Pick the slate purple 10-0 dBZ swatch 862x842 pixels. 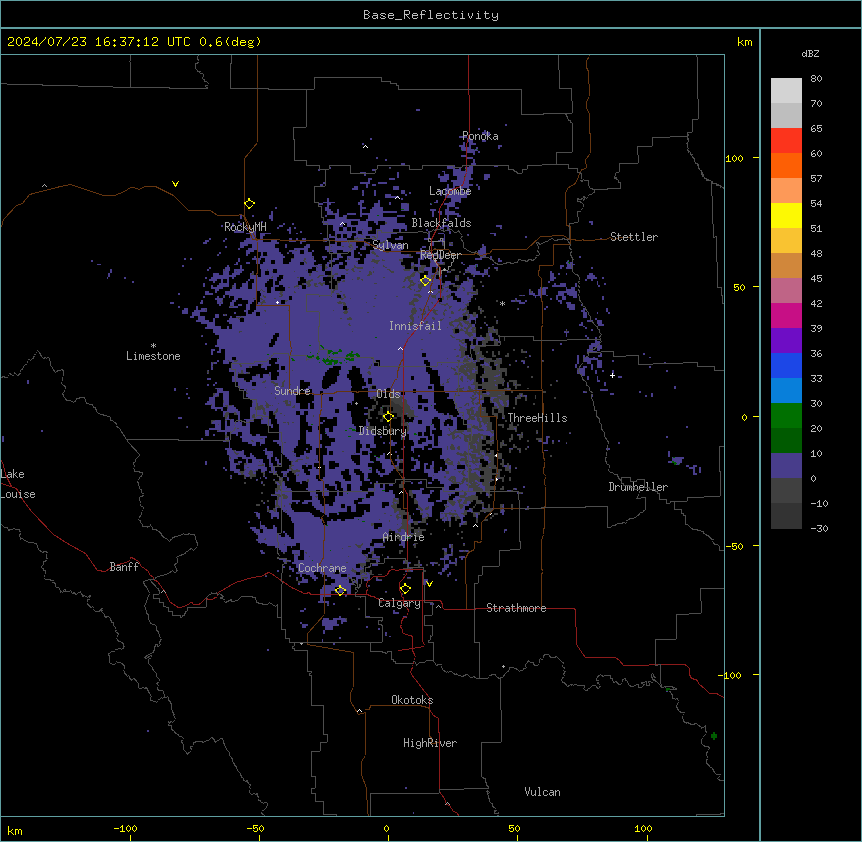coord(786,466)
